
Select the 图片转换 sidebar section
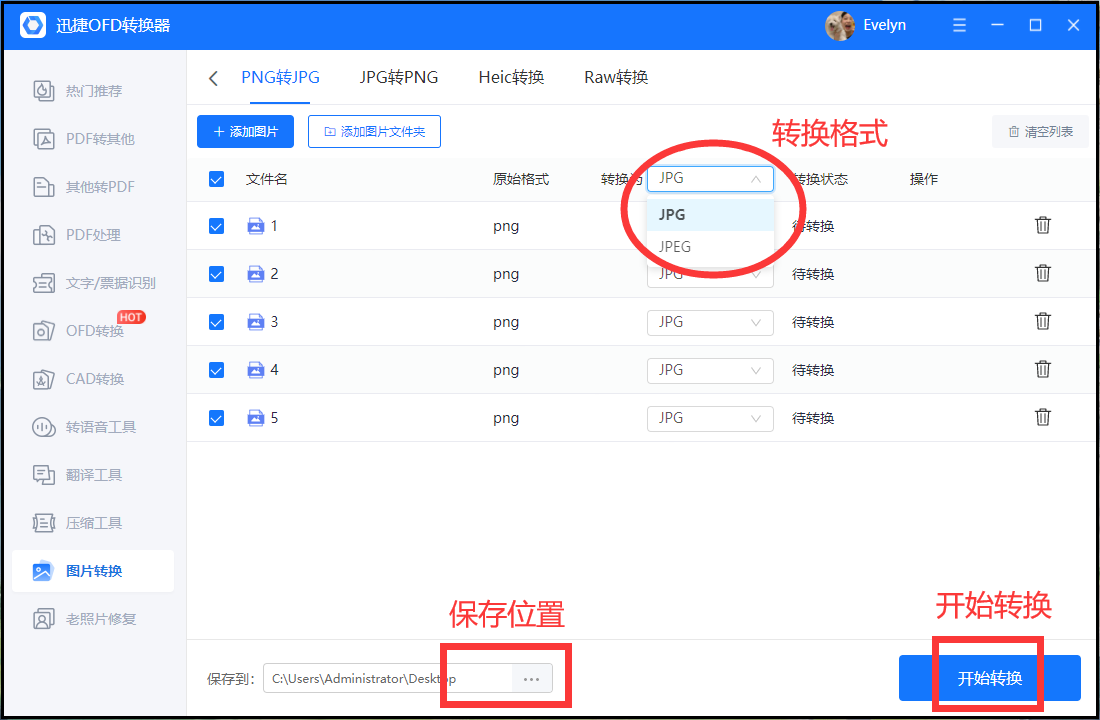93,571
